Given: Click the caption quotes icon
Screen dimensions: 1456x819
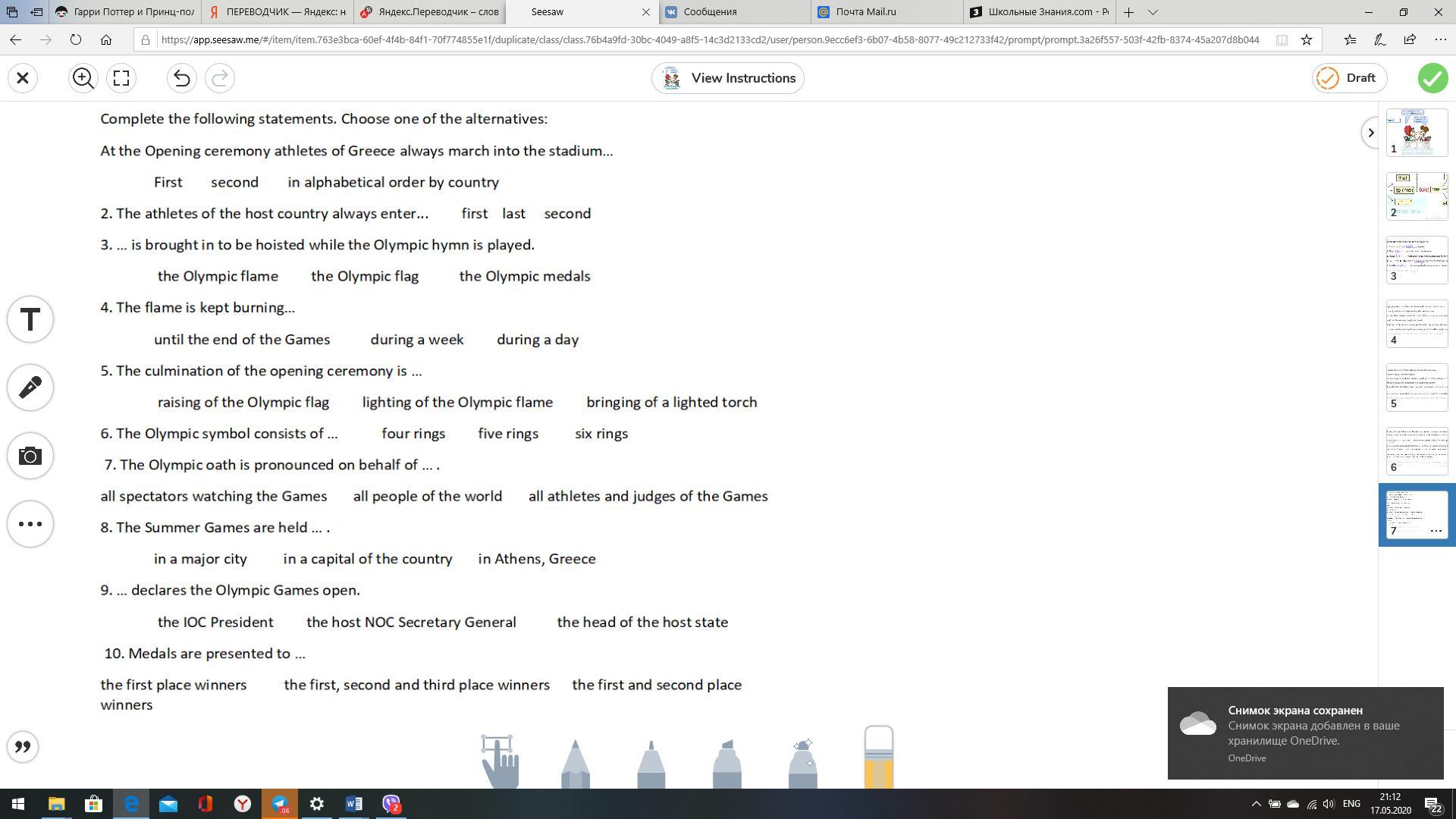Looking at the screenshot, I should (x=23, y=747).
